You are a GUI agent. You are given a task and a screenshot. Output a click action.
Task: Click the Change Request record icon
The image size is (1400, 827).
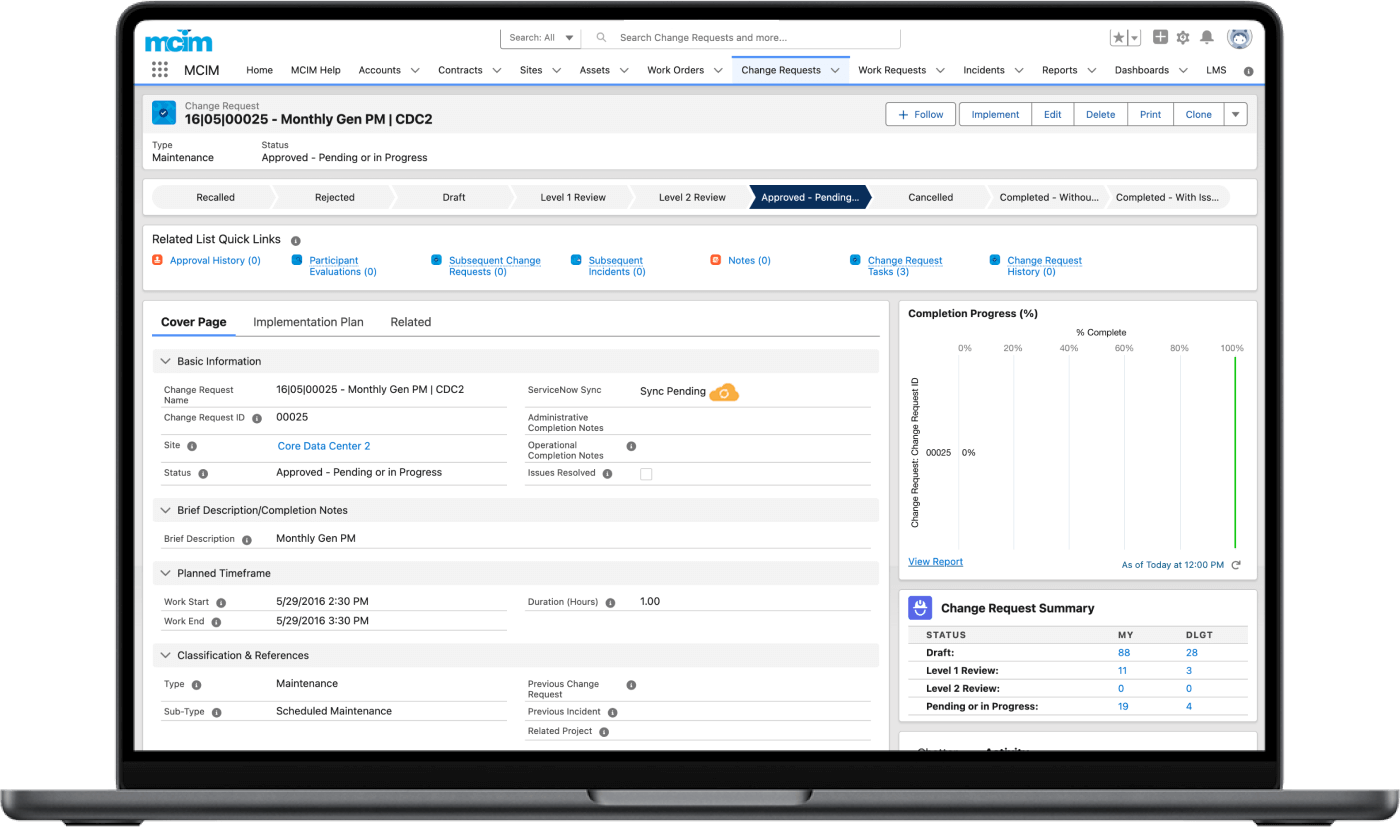(164, 113)
